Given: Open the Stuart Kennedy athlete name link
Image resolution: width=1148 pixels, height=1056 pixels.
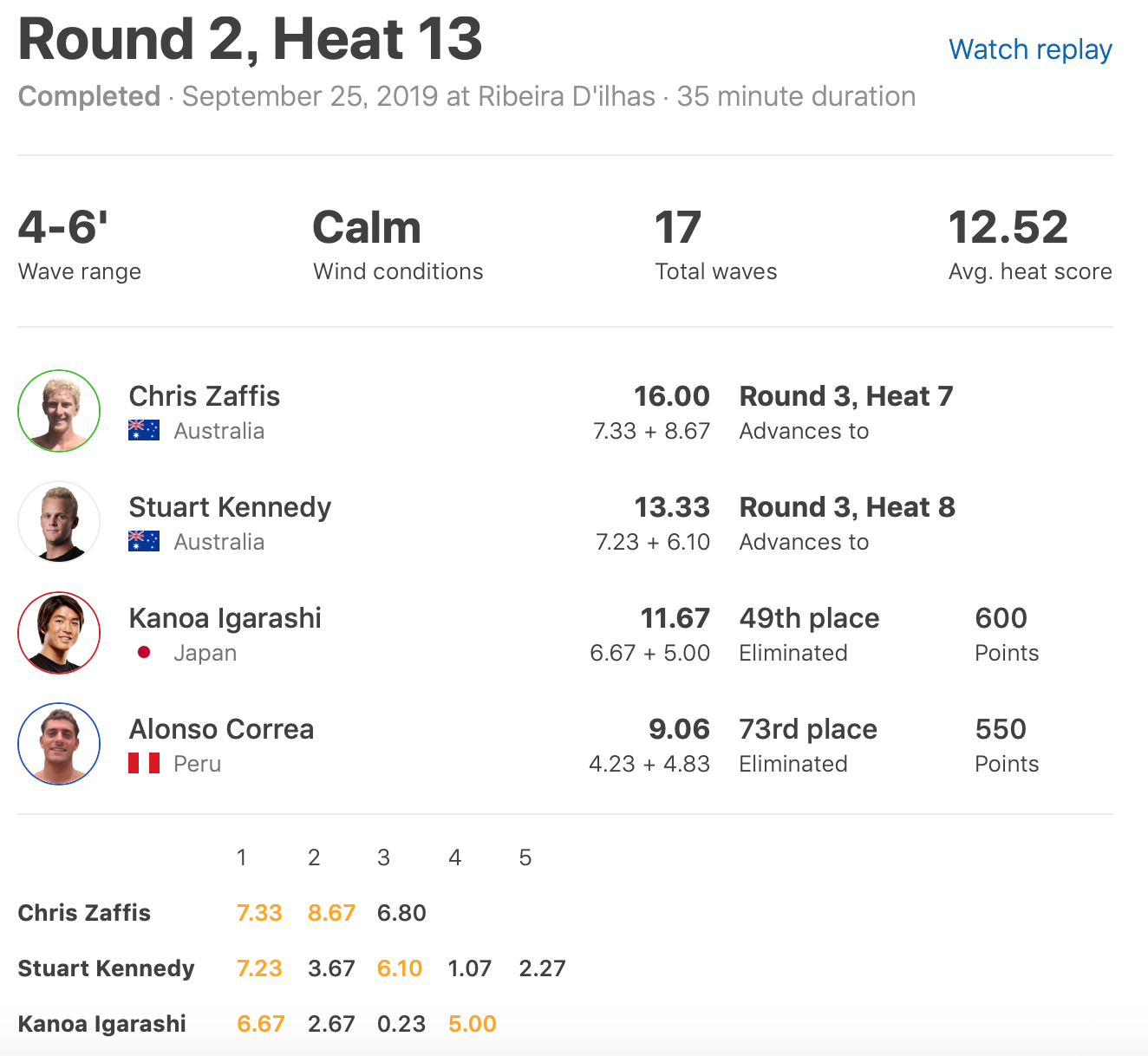Looking at the screenshot, I should 230,507.
